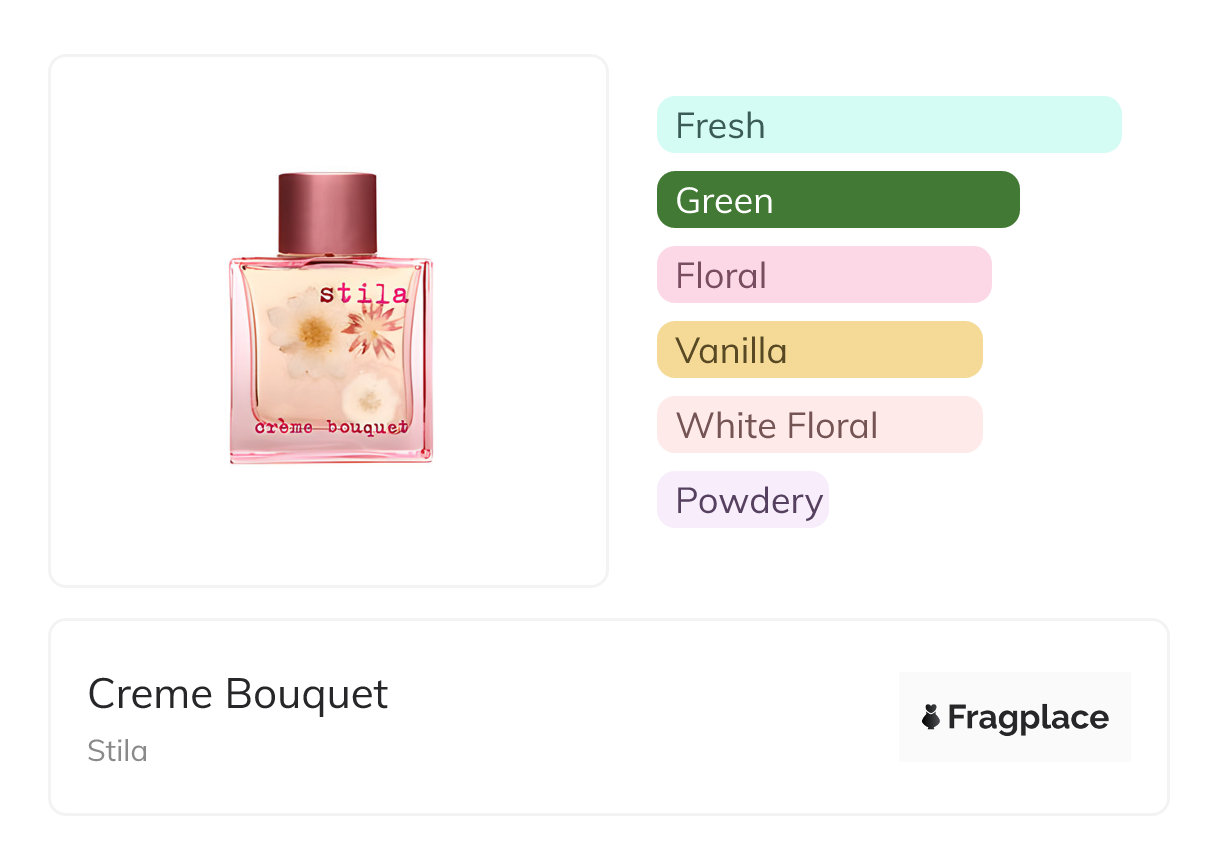Click the Fragplace logo's small bottle icon
This screenshot has height=864, width=1218.
tap(931, 717)
